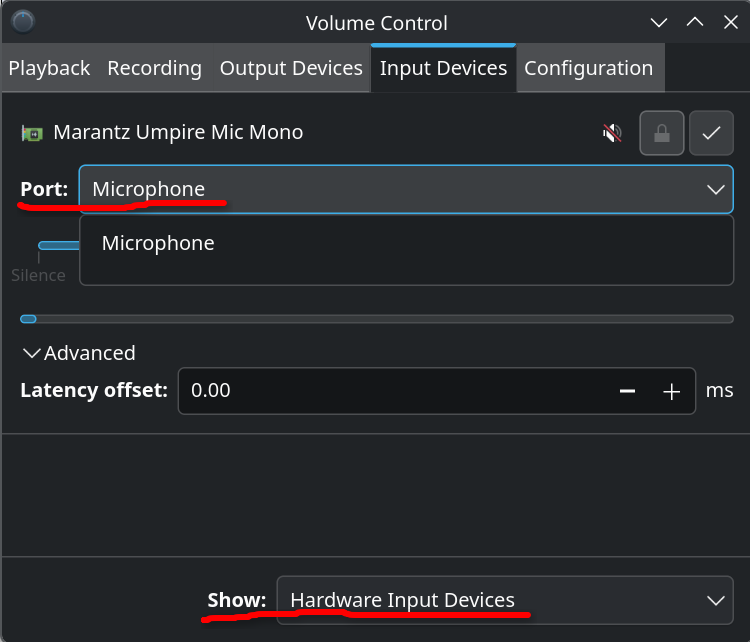Mute the Marantz Umpire Mic input

[x=612, y=133]
